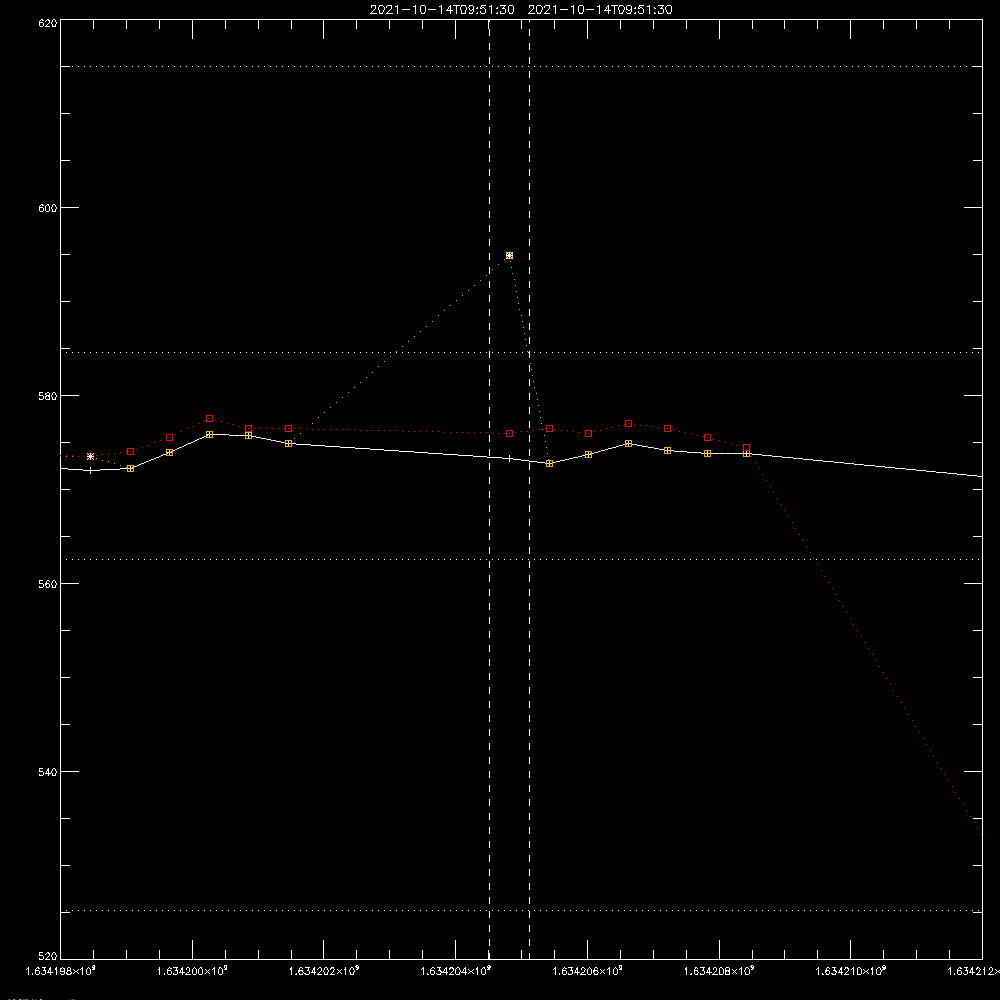The height and width of the screenshot is (1000, 1000).
Task: Select the orange spike data point near 595
Action: 509,256
